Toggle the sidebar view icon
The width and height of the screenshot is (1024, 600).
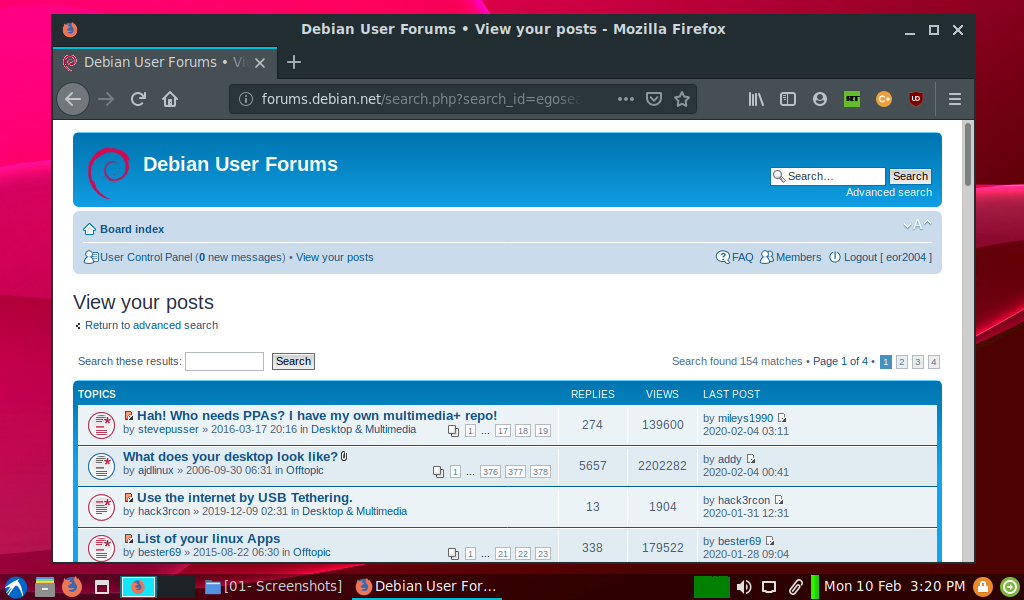pos(788,99)
